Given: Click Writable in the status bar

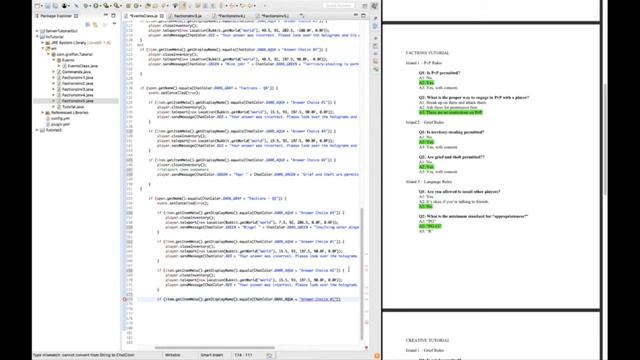Looking at the screenshot, I should coord(173,355).
